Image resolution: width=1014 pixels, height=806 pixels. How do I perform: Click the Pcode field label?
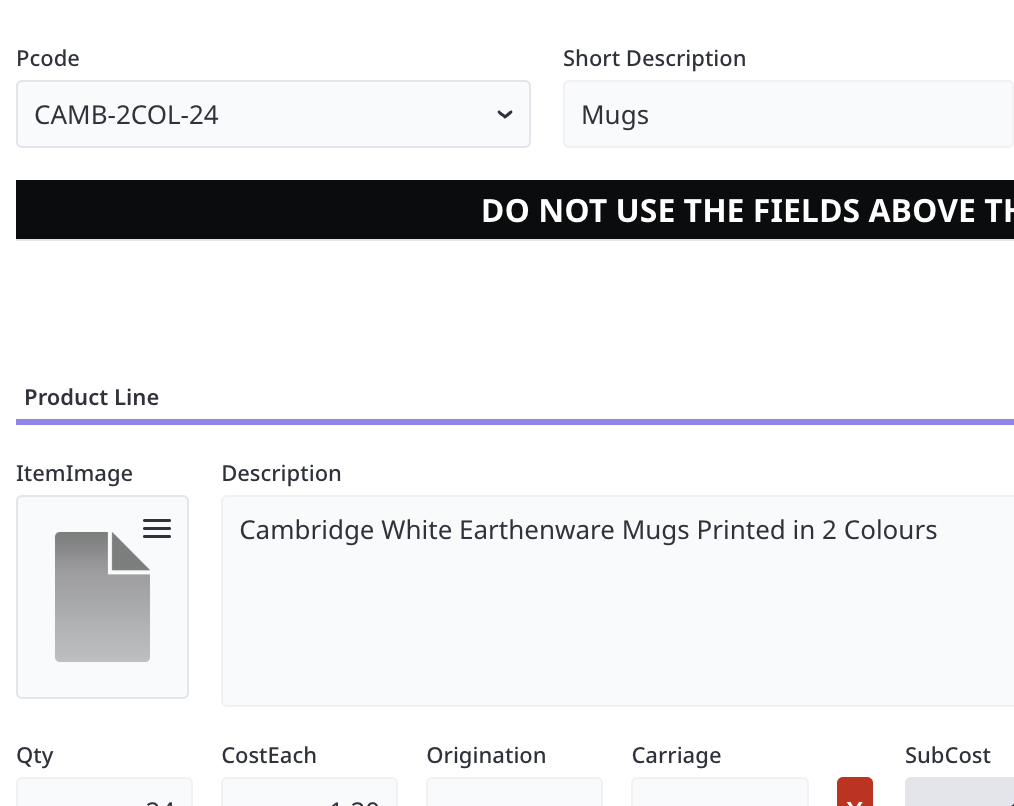pyautogui.click(x=48, y=59)
